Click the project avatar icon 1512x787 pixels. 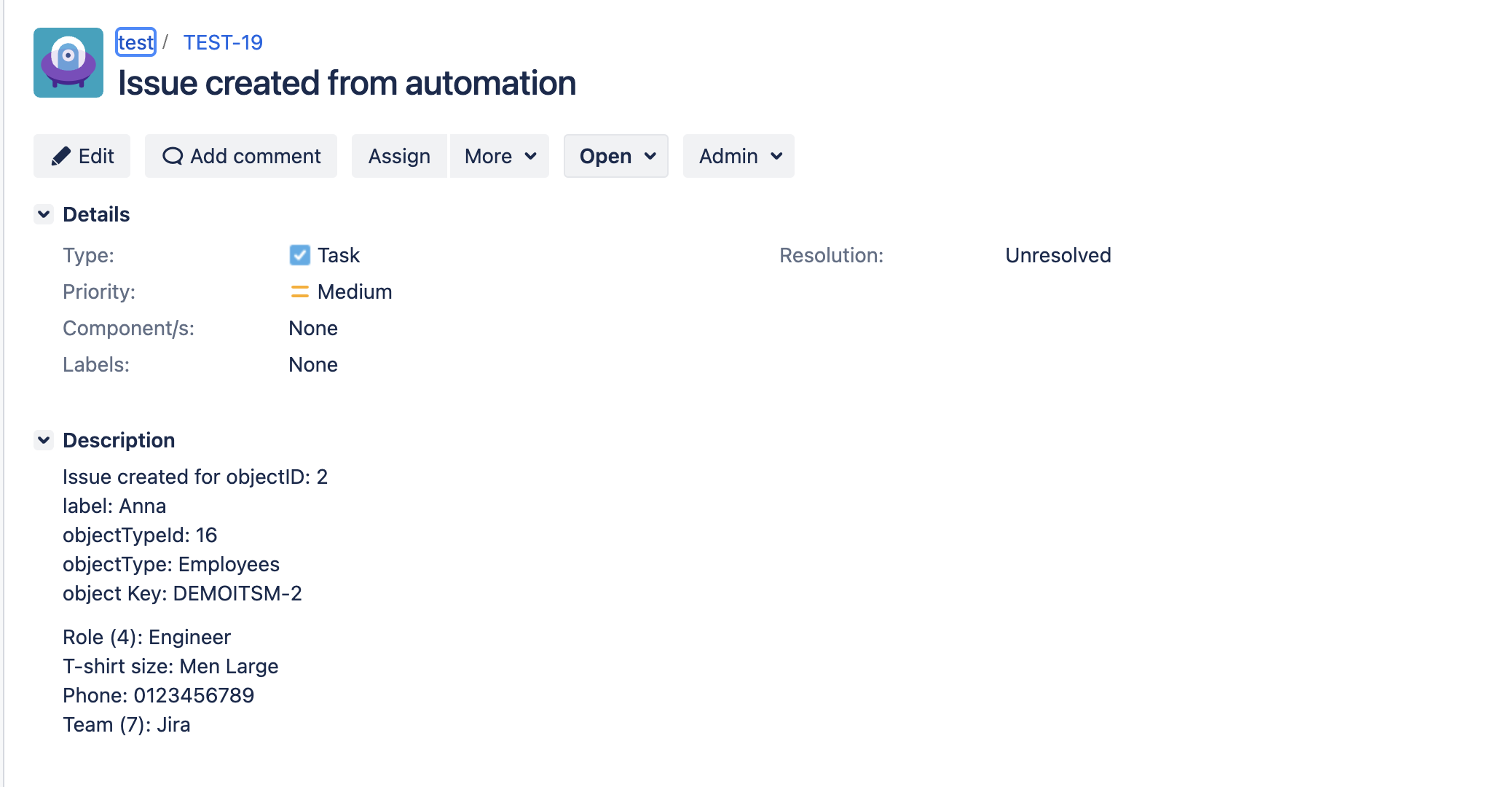(x=68, y=63)
